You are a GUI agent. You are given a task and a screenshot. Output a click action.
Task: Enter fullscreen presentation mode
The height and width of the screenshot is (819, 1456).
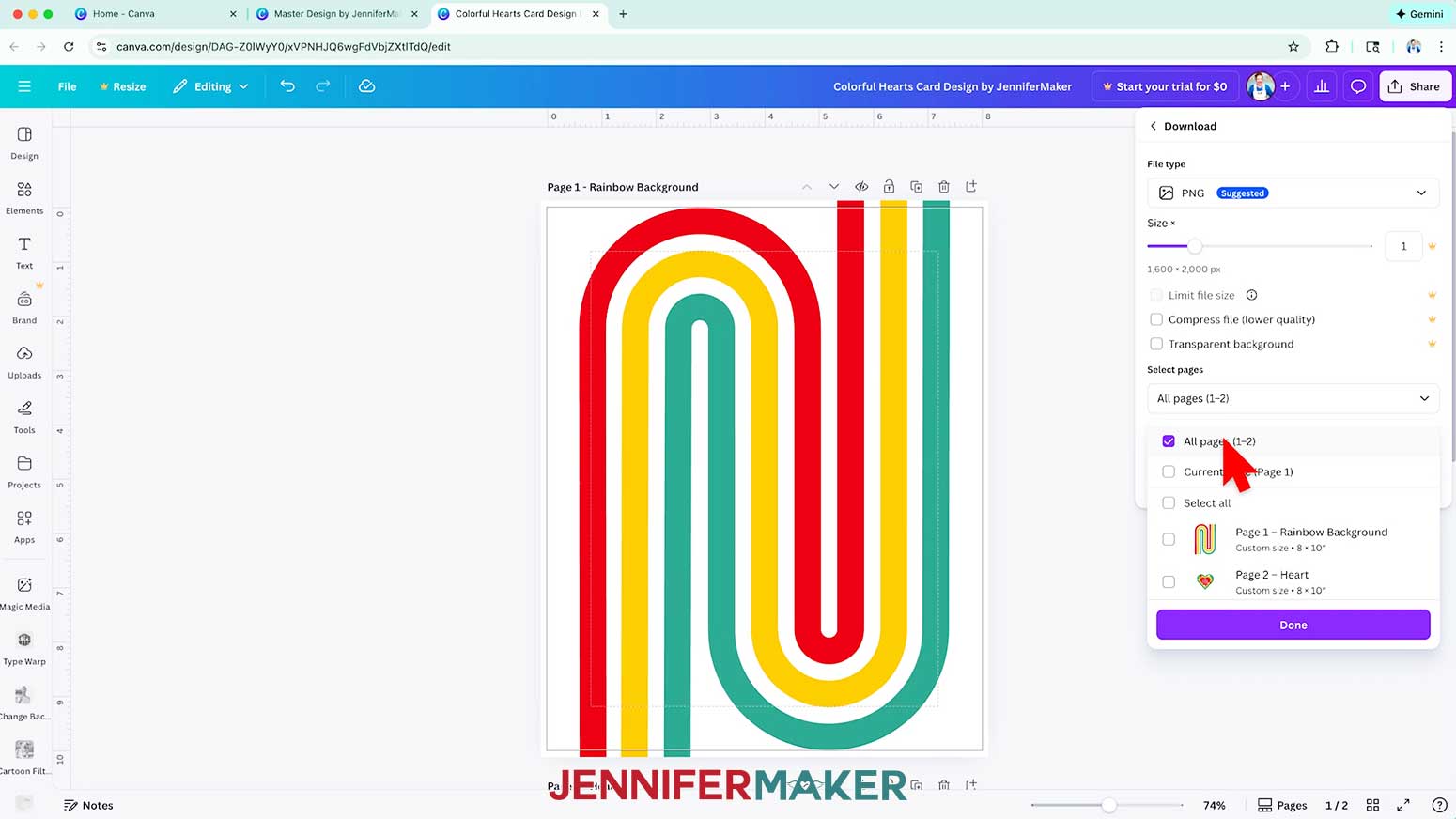tap(1403, 805)
